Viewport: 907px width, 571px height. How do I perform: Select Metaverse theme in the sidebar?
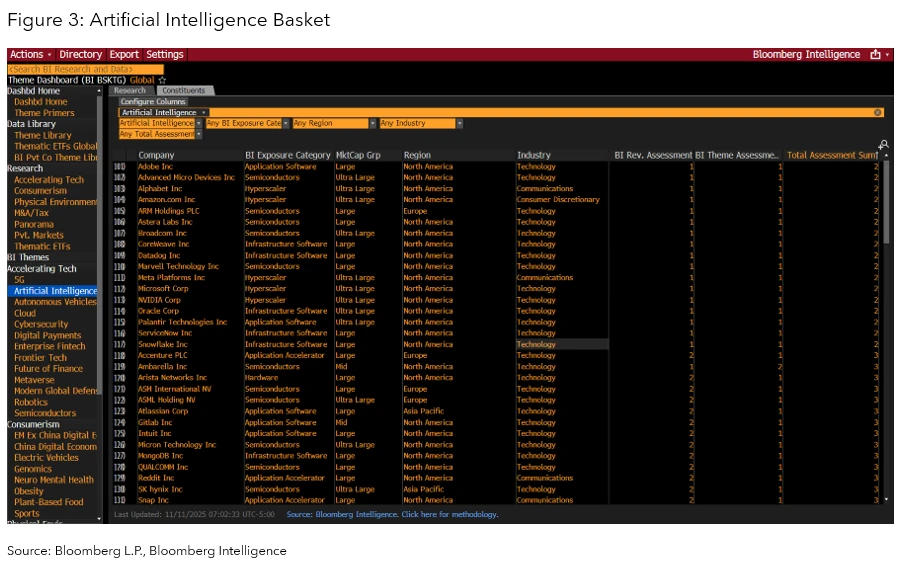[x=34, y=380]
